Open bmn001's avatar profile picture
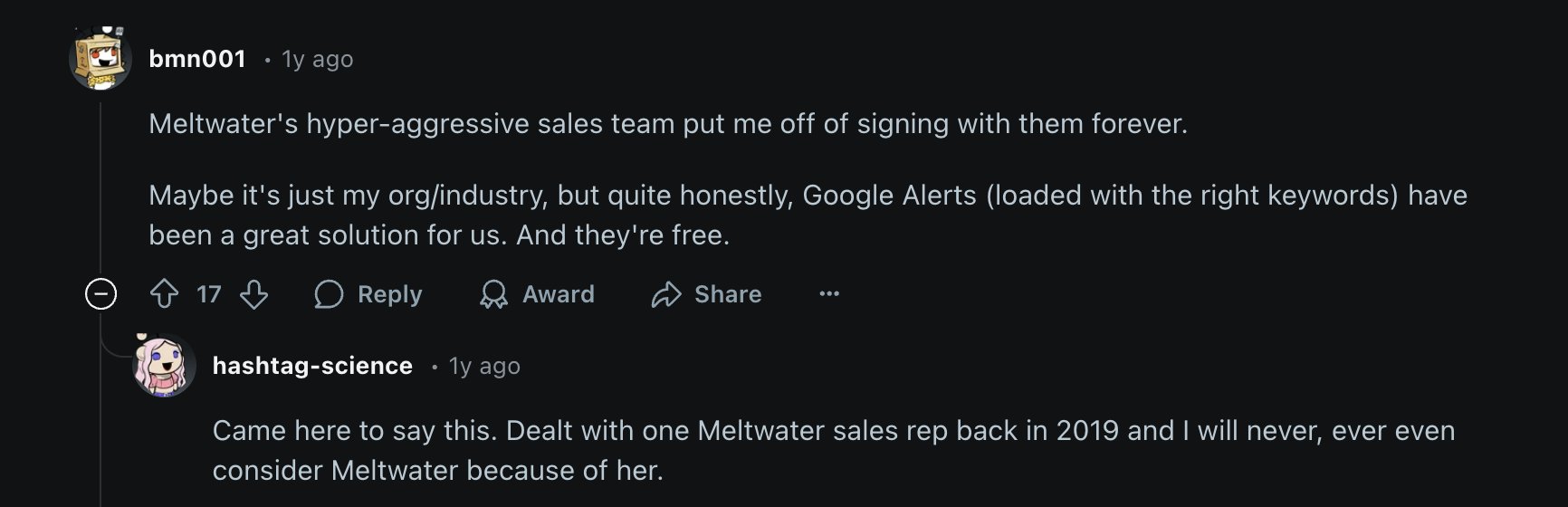1568x507 pixels. (100, 58)
